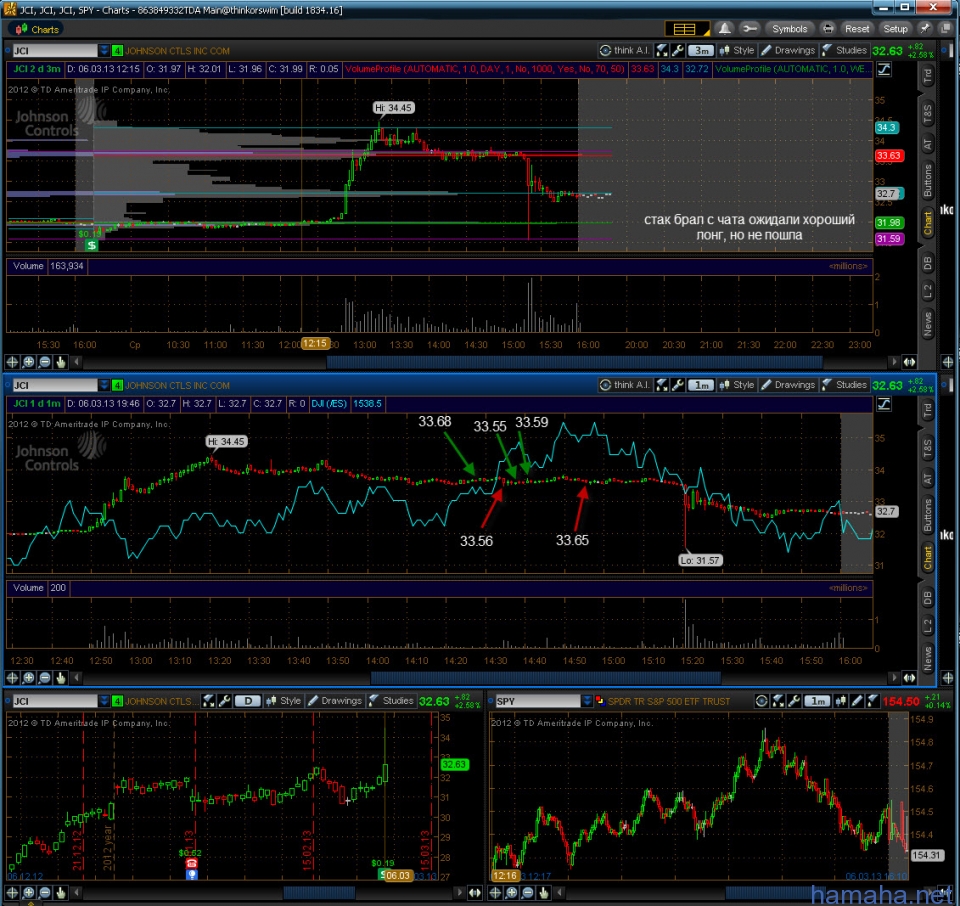Click the top chart horizontal scrollbar thumb
The image size is (960, 906).
click(575, 362)
